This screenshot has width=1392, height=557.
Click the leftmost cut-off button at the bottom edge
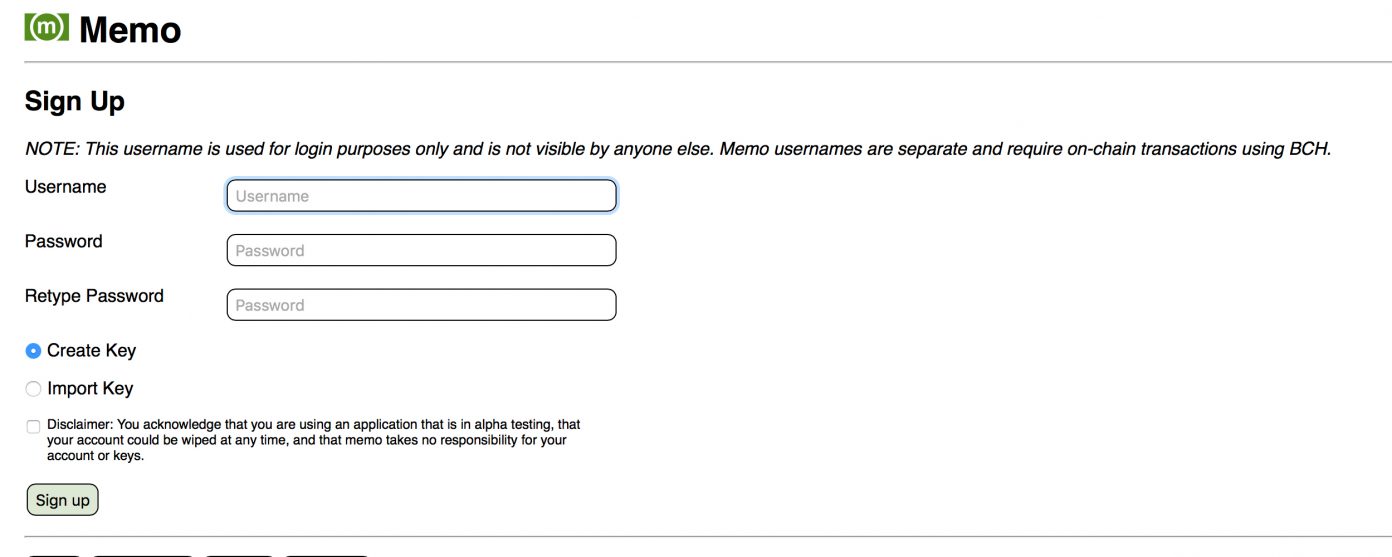pos(54,554)
